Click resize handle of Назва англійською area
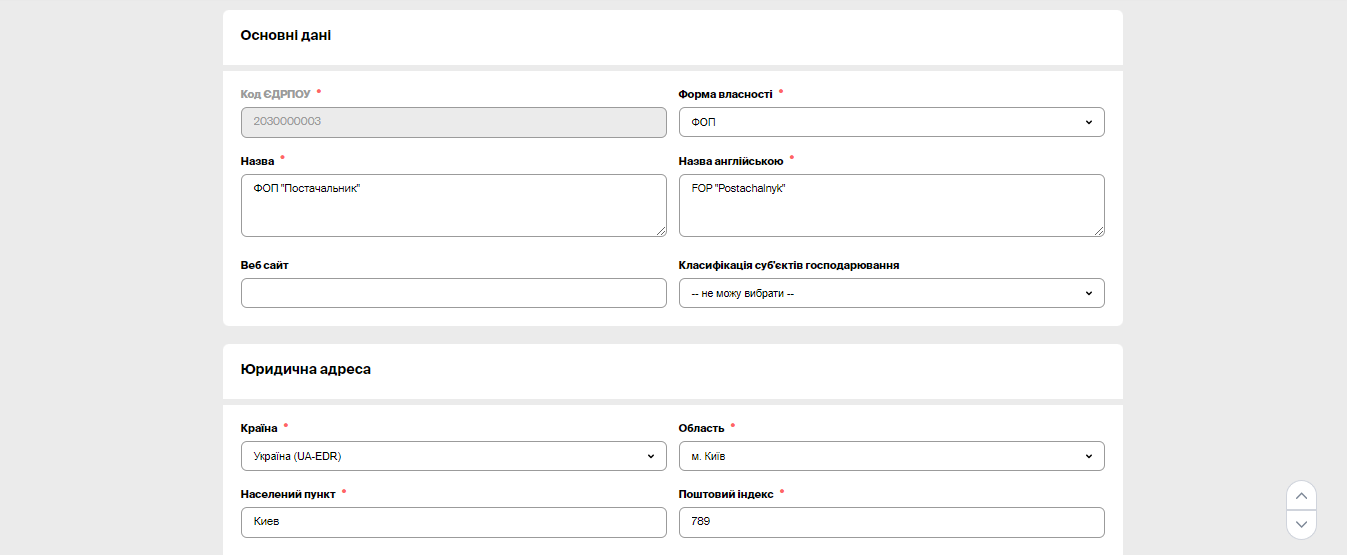Viewport: 1347px width, 555px height. 1098,231
